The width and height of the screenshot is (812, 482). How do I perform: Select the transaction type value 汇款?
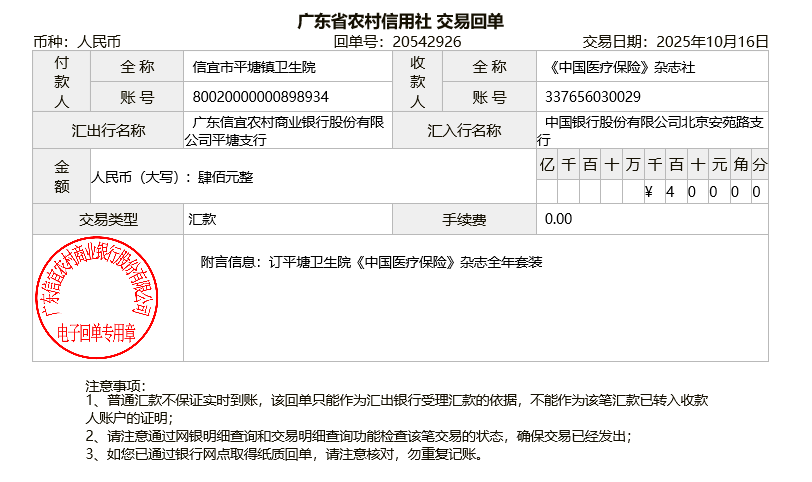[x=203, y=219]
